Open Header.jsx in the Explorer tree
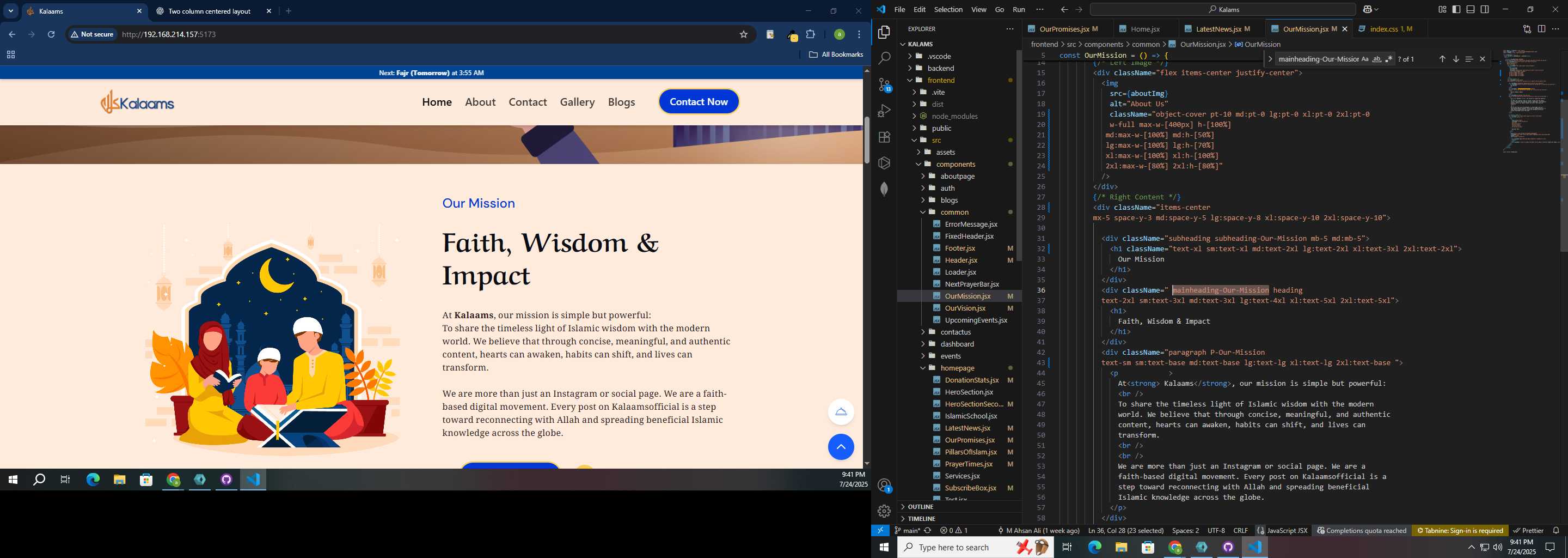This screenshot has height=558, width=1568. pyautogui.click(x=960, y=260)
